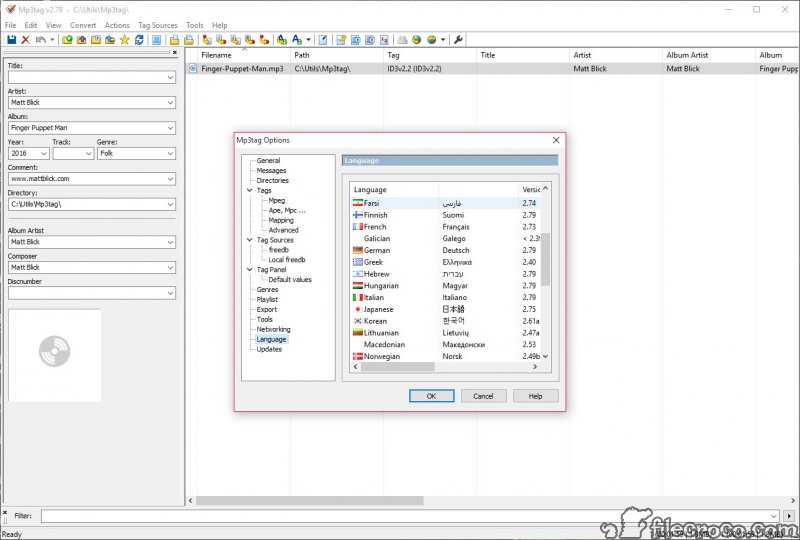This screenshot has height=540, width=800.
Task: Click the Finnish flag in language list
Action: tap(358, 215)
